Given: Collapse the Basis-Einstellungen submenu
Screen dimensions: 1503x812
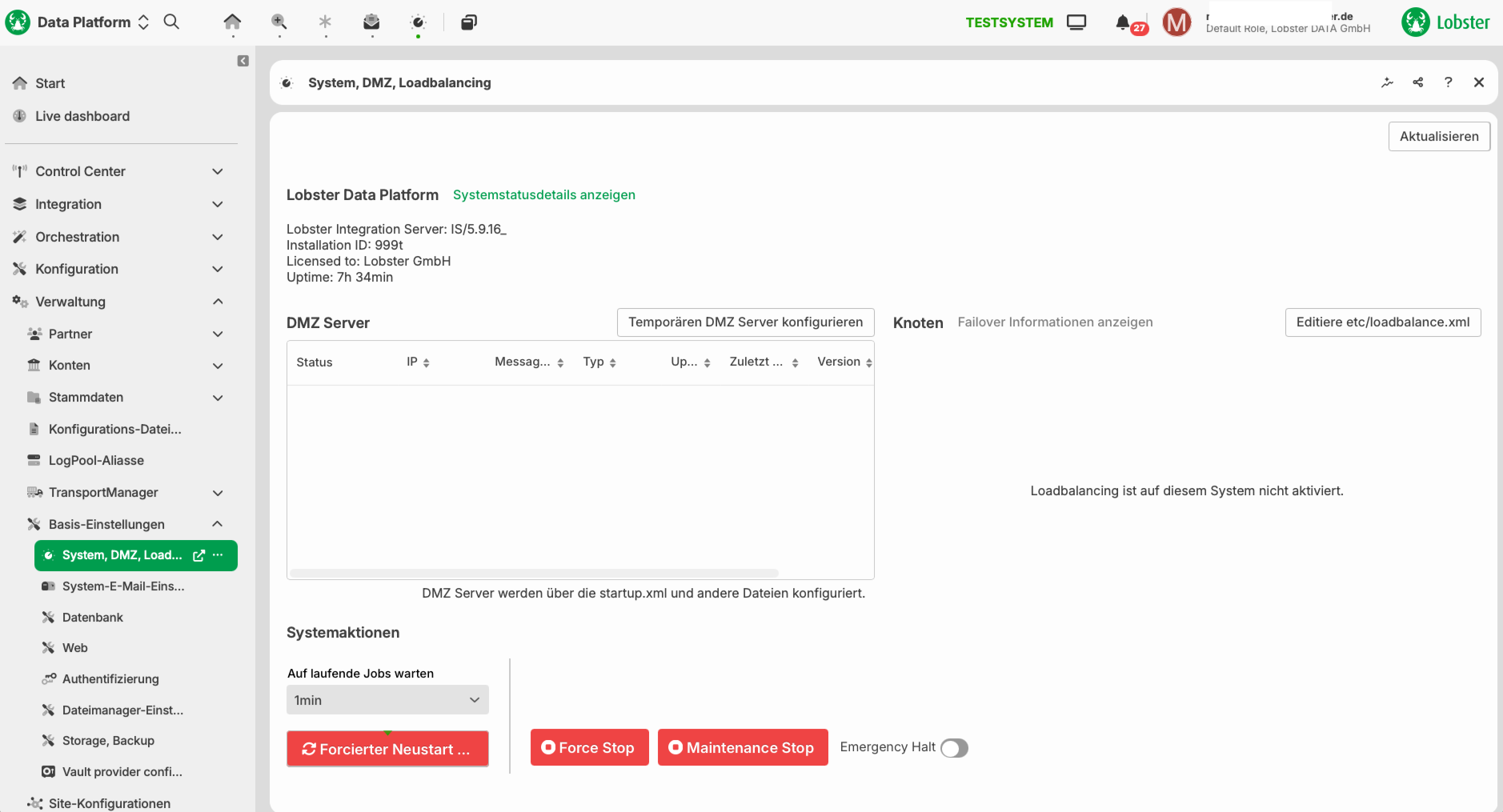Looking at the screenshot, I should (217, 524).
